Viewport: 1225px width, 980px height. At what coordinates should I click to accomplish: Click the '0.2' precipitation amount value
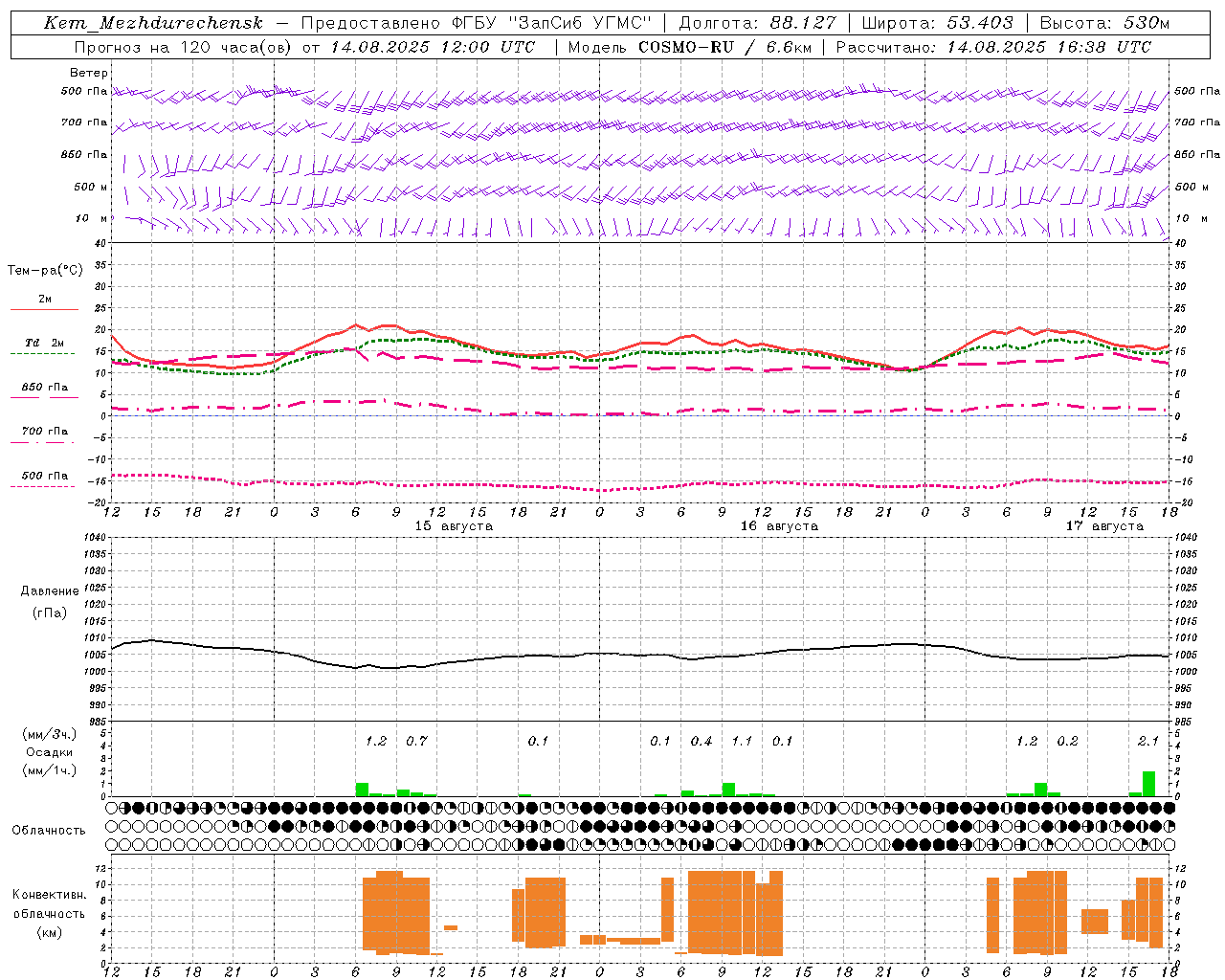coord(1067,741)
